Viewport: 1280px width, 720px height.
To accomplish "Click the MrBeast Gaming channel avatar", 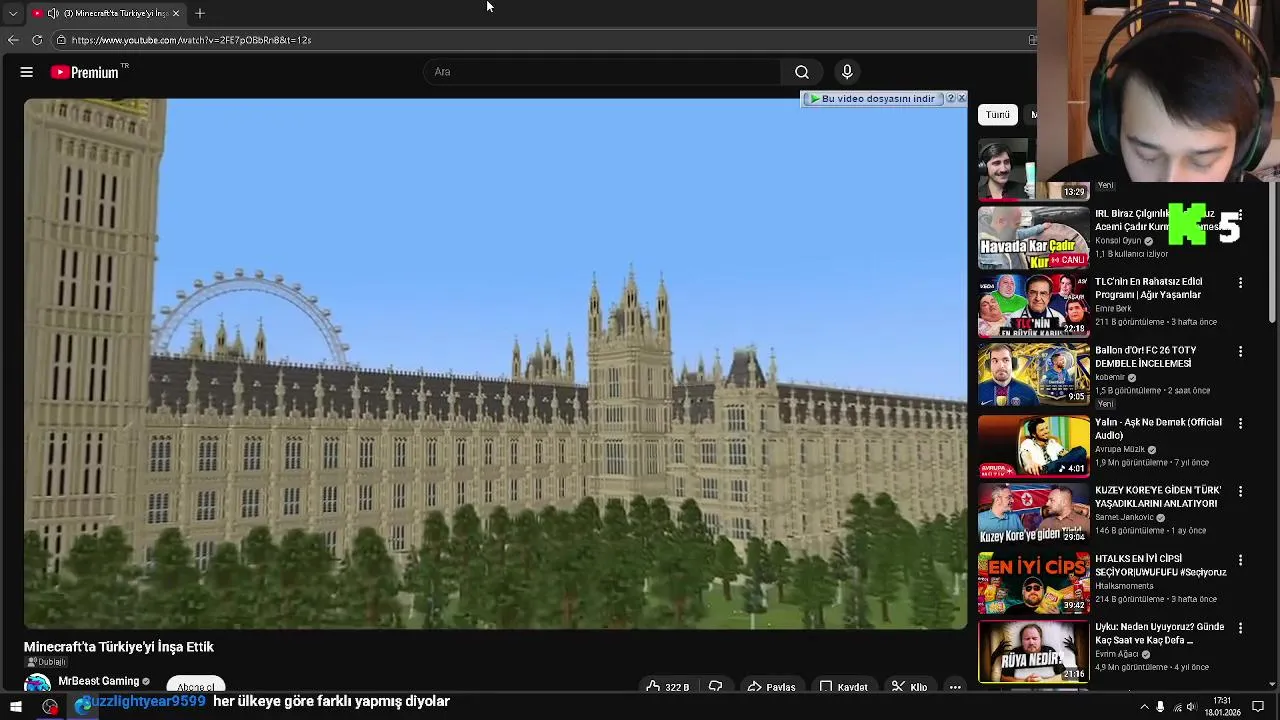I will point(38,683).
